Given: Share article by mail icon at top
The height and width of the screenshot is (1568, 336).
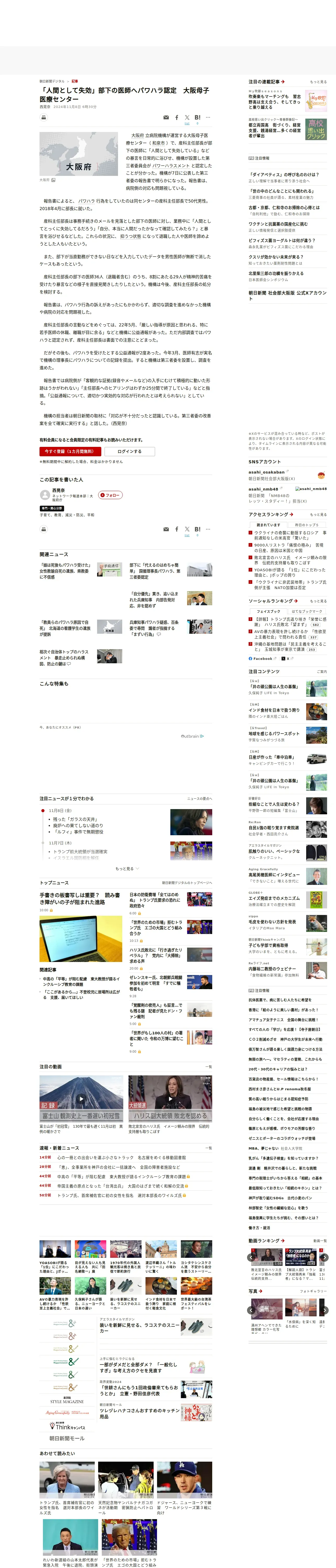Looking at the screenshot, I should coord(166,118).
